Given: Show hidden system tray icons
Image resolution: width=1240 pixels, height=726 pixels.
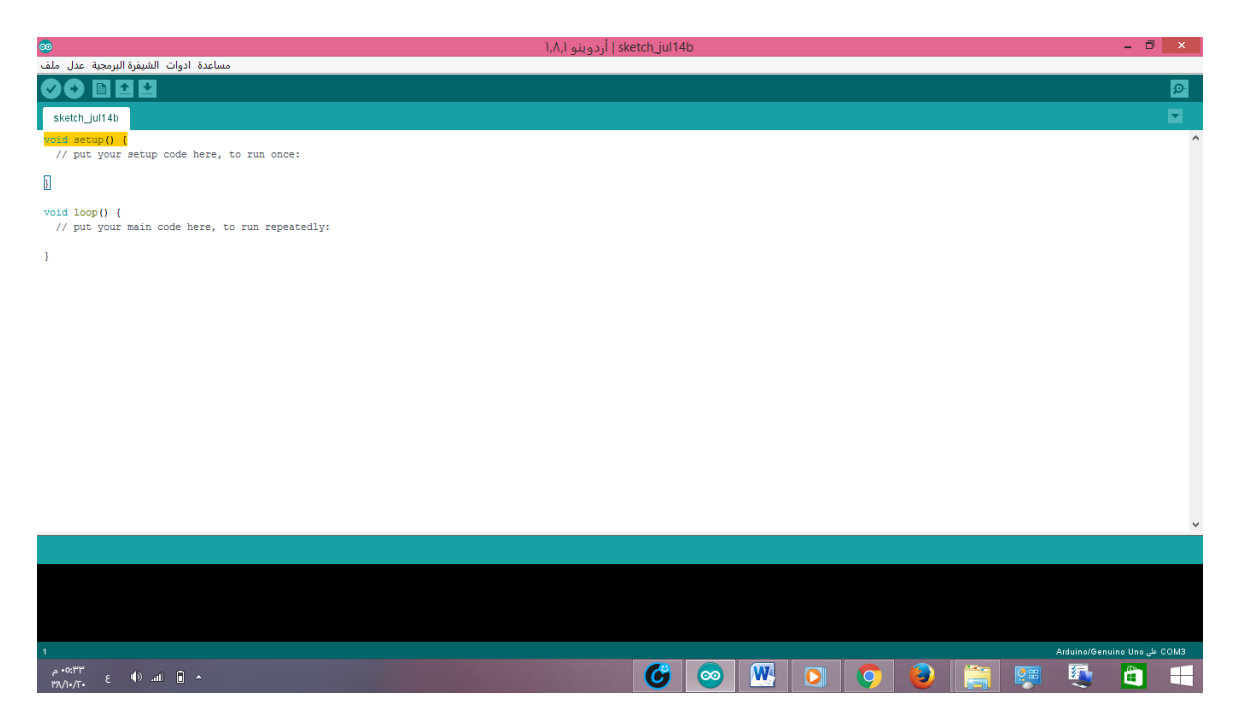Looking at the screenshot, I should coord(198,678).
